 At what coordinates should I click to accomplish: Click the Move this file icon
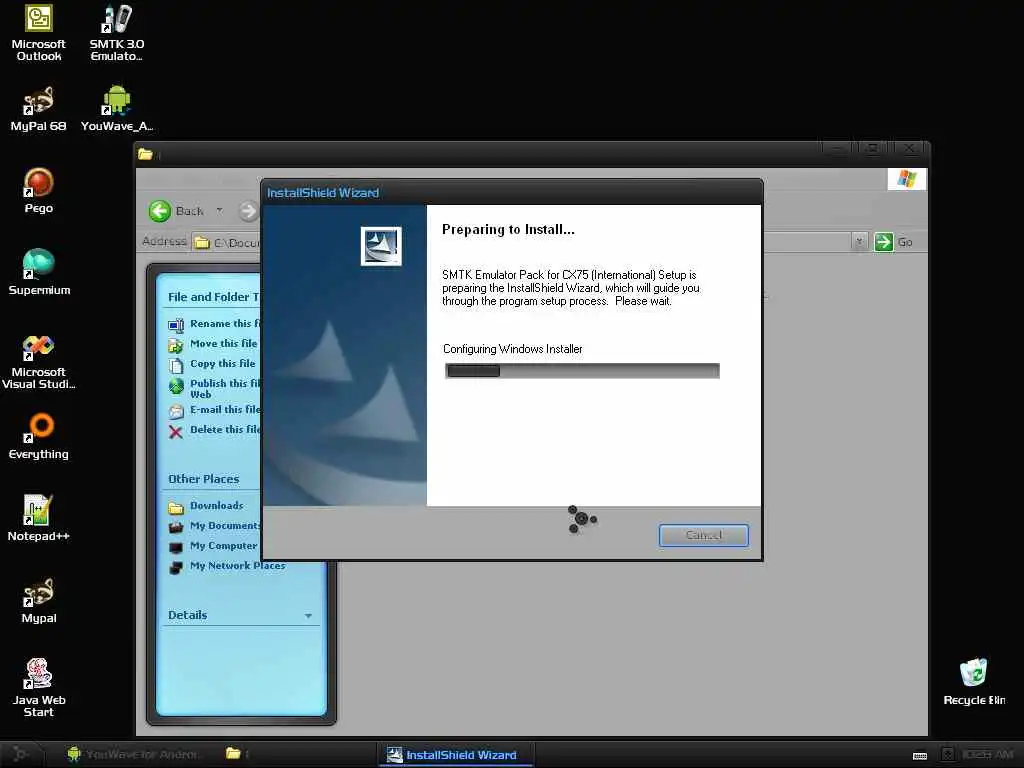tap(176, 345)
